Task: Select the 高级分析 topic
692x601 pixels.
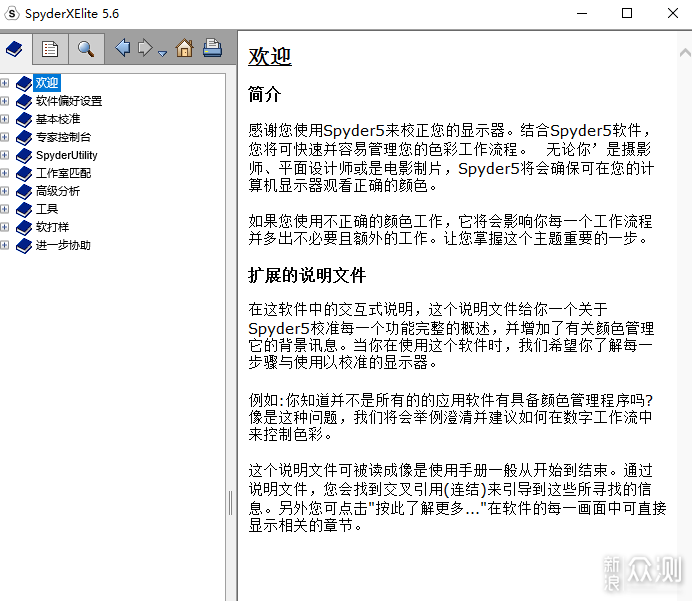Action: point(58,191)
